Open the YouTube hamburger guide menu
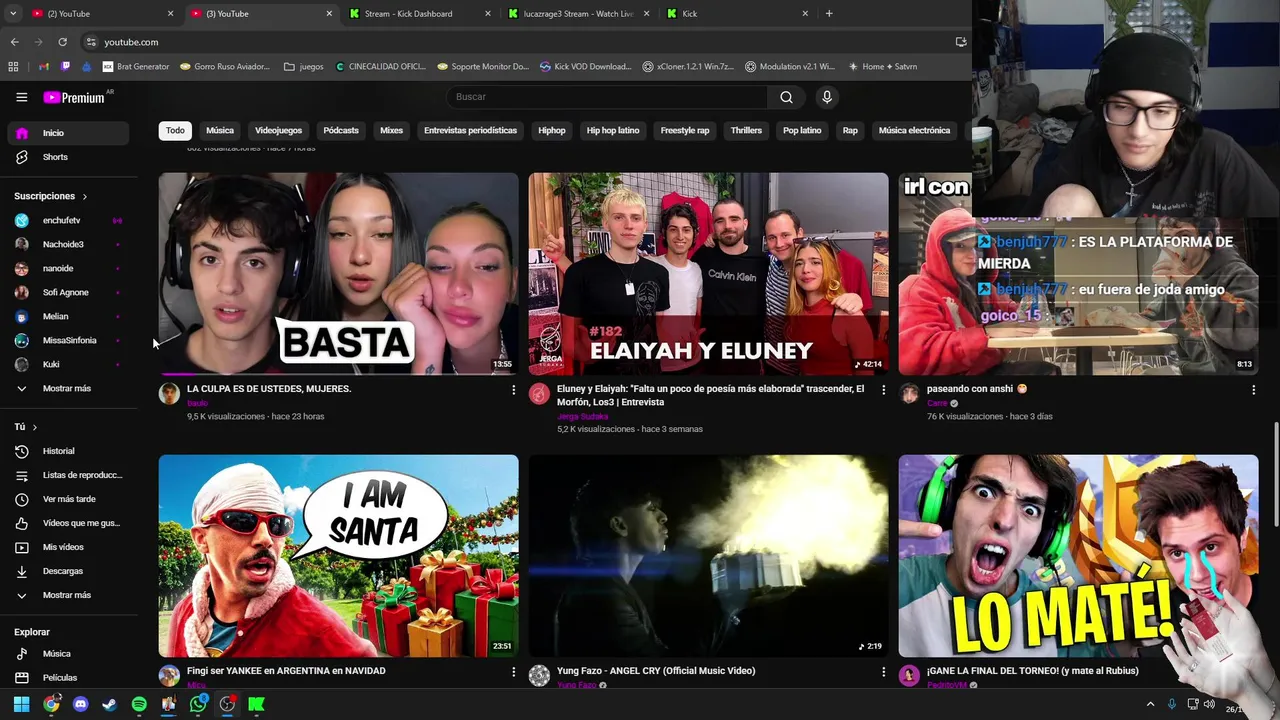Screen dimensions: 1280x720 21,97
